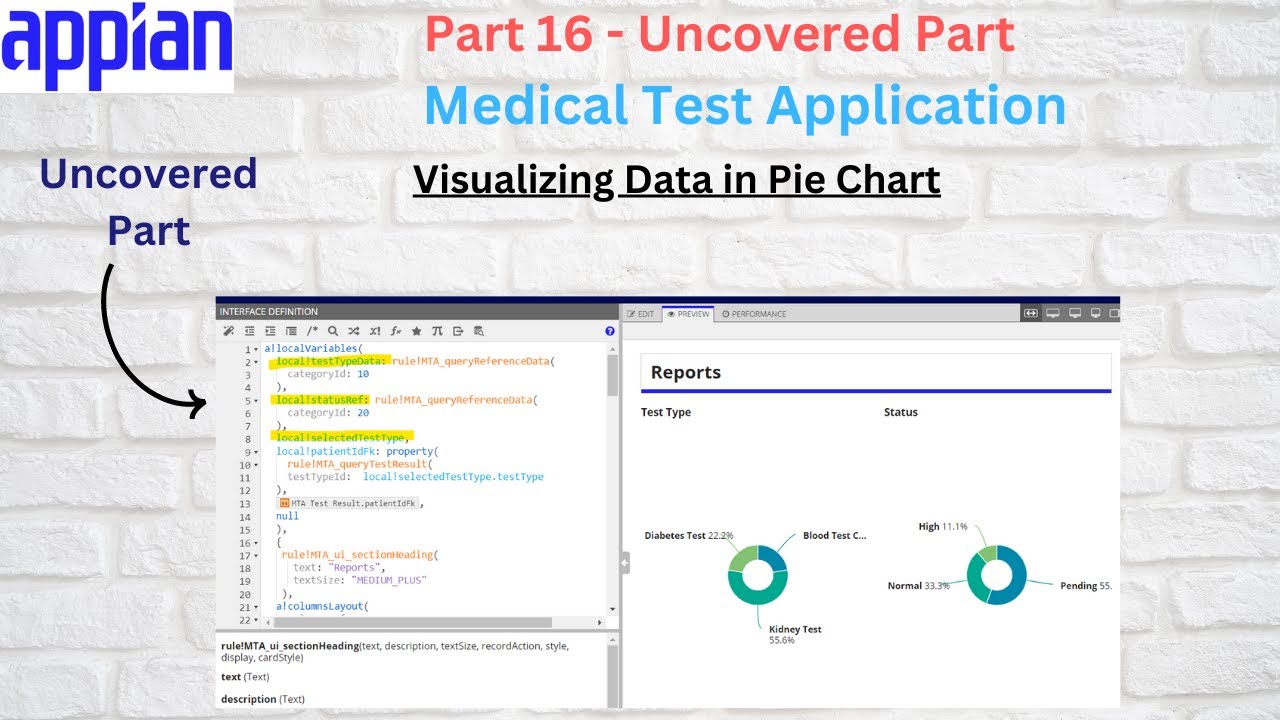This screenshot has height=720, width=1280.
Task: Select the first desktop monitor preview icon
Action: 1053,313
